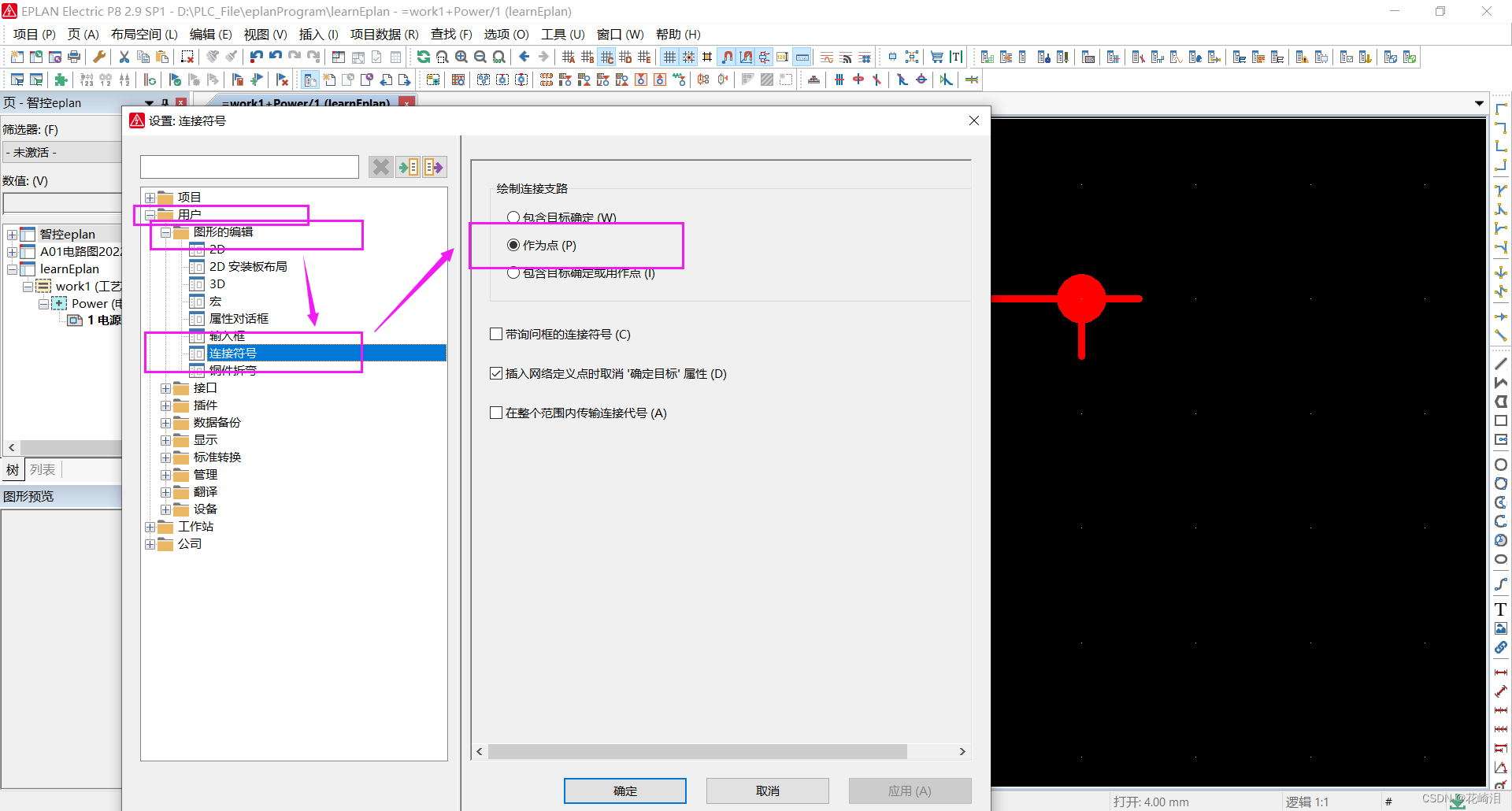Screen dimensions: 1512x811
Task: Click the import settings icon in dialog
Action: point(408,167)
